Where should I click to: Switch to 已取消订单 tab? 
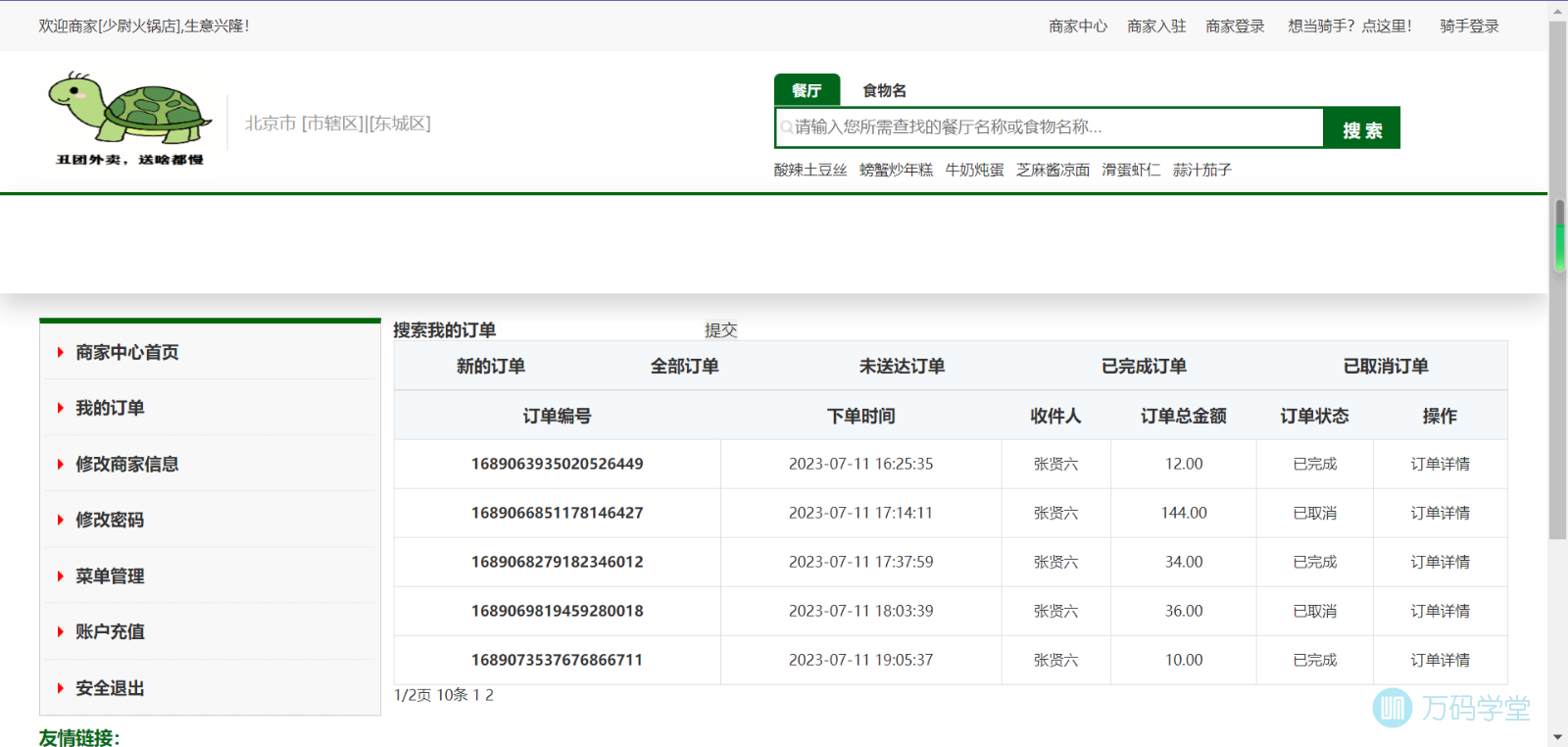1386,366
